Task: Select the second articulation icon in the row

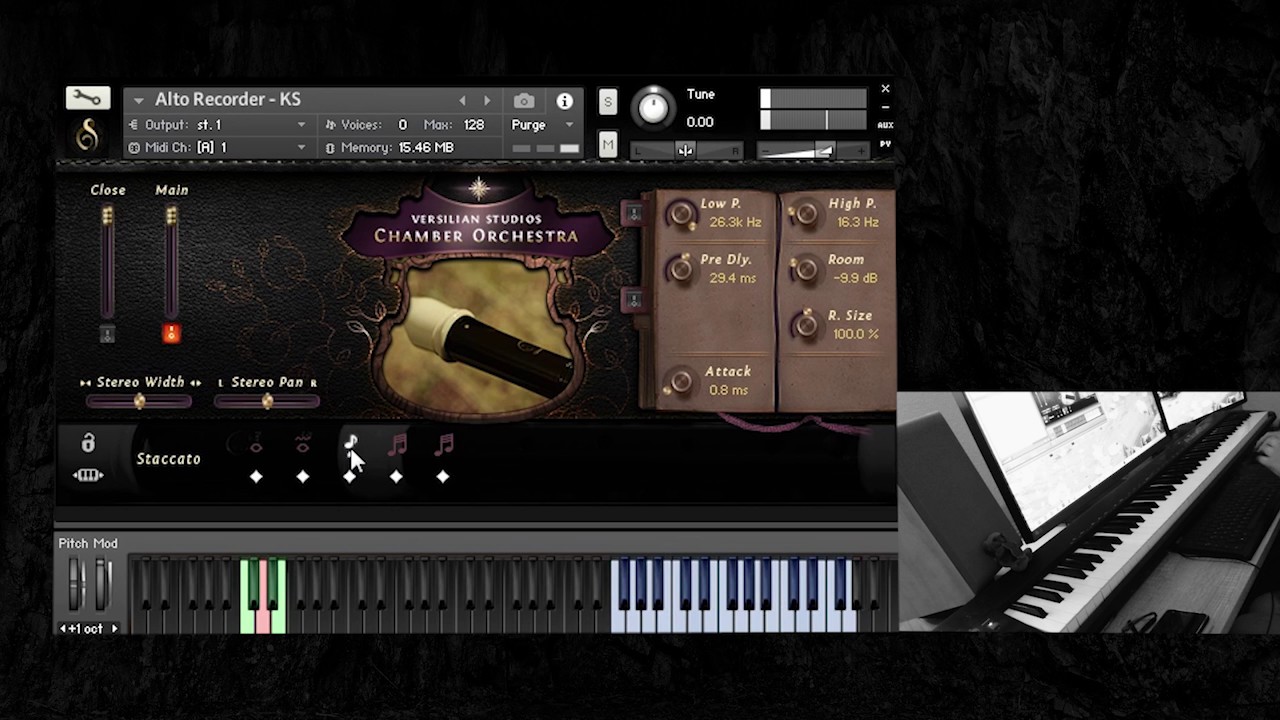Action: [x=303, y=444]
